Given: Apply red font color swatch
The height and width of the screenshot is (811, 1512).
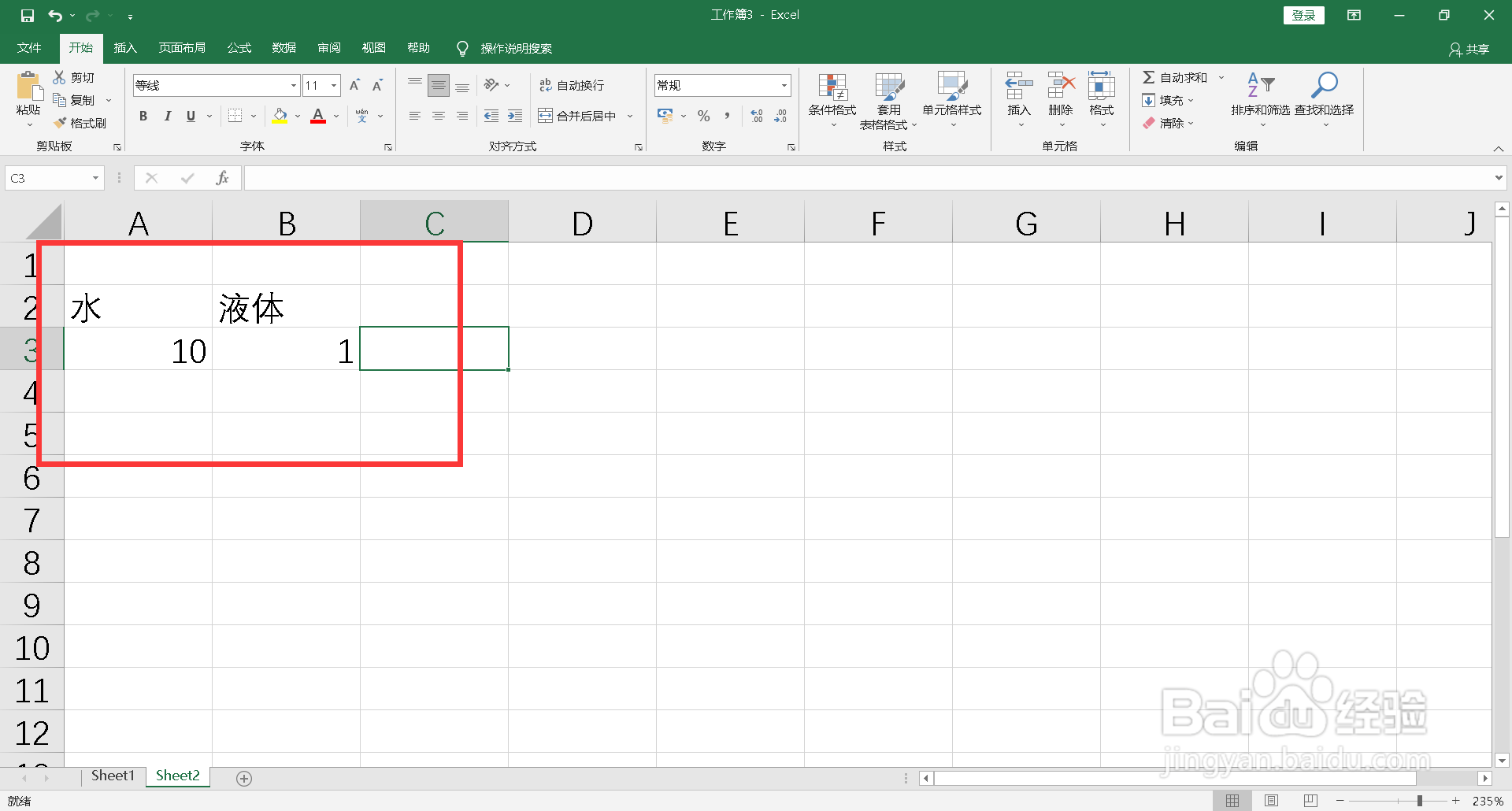Looking at the screenshot, I should (x=318, y=116).
